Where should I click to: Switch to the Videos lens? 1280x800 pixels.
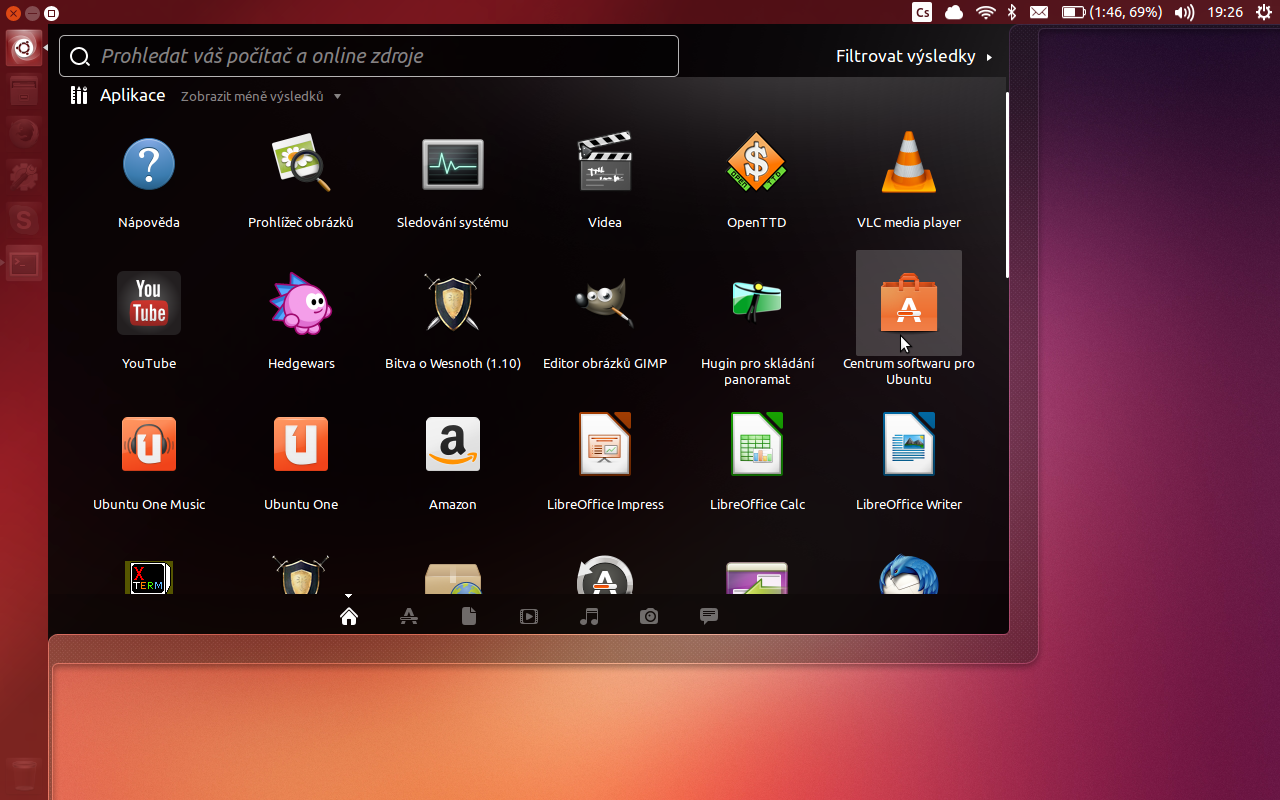pyautogui.click(x=529, y=617)
